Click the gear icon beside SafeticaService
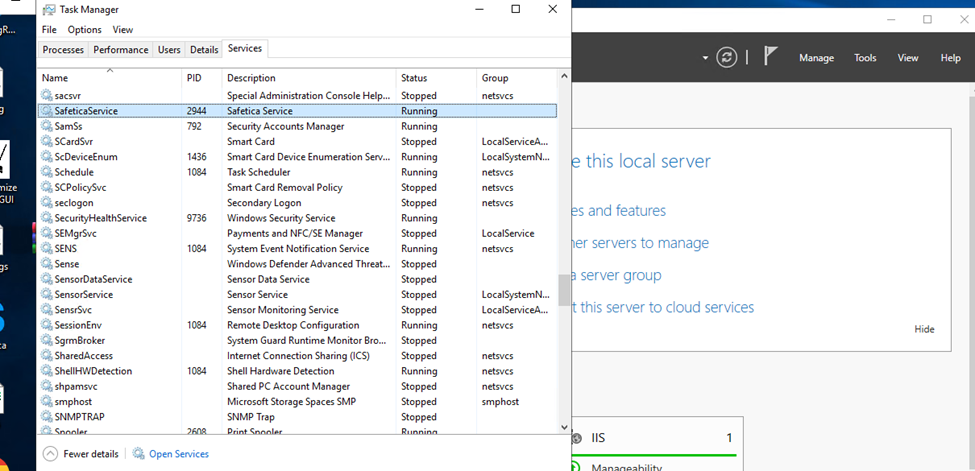The height and width of the screenshot is (471, 975). click(x=47, y=111)
